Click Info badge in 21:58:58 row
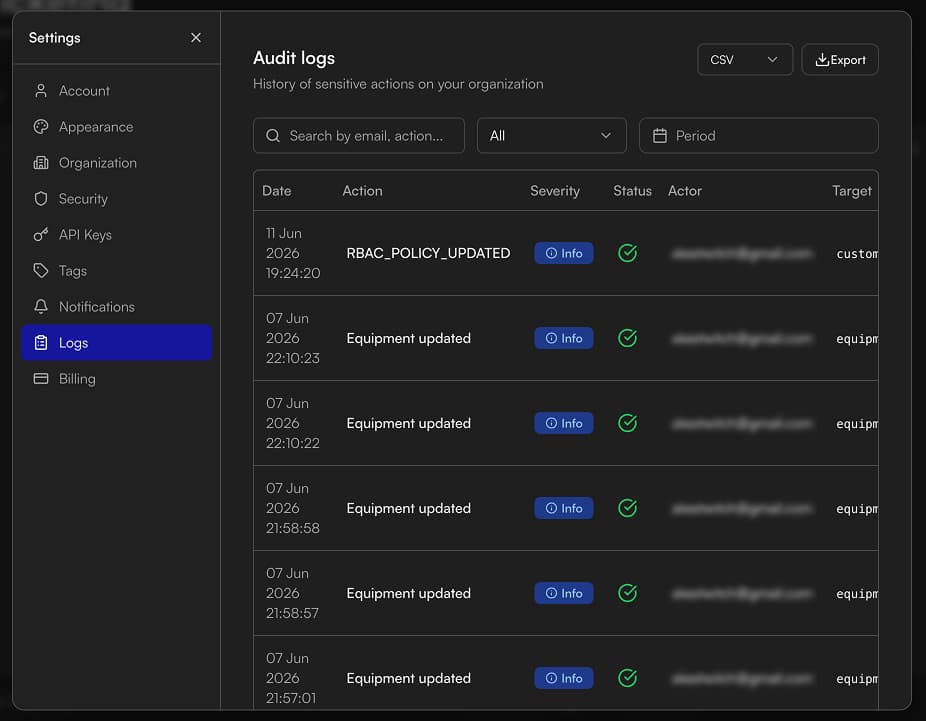 point(563,508)
